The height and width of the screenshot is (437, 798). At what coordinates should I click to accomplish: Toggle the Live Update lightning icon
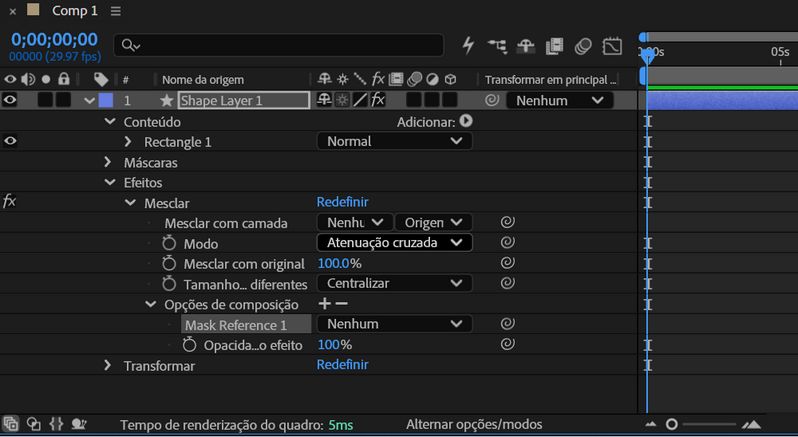click(468, 46)
